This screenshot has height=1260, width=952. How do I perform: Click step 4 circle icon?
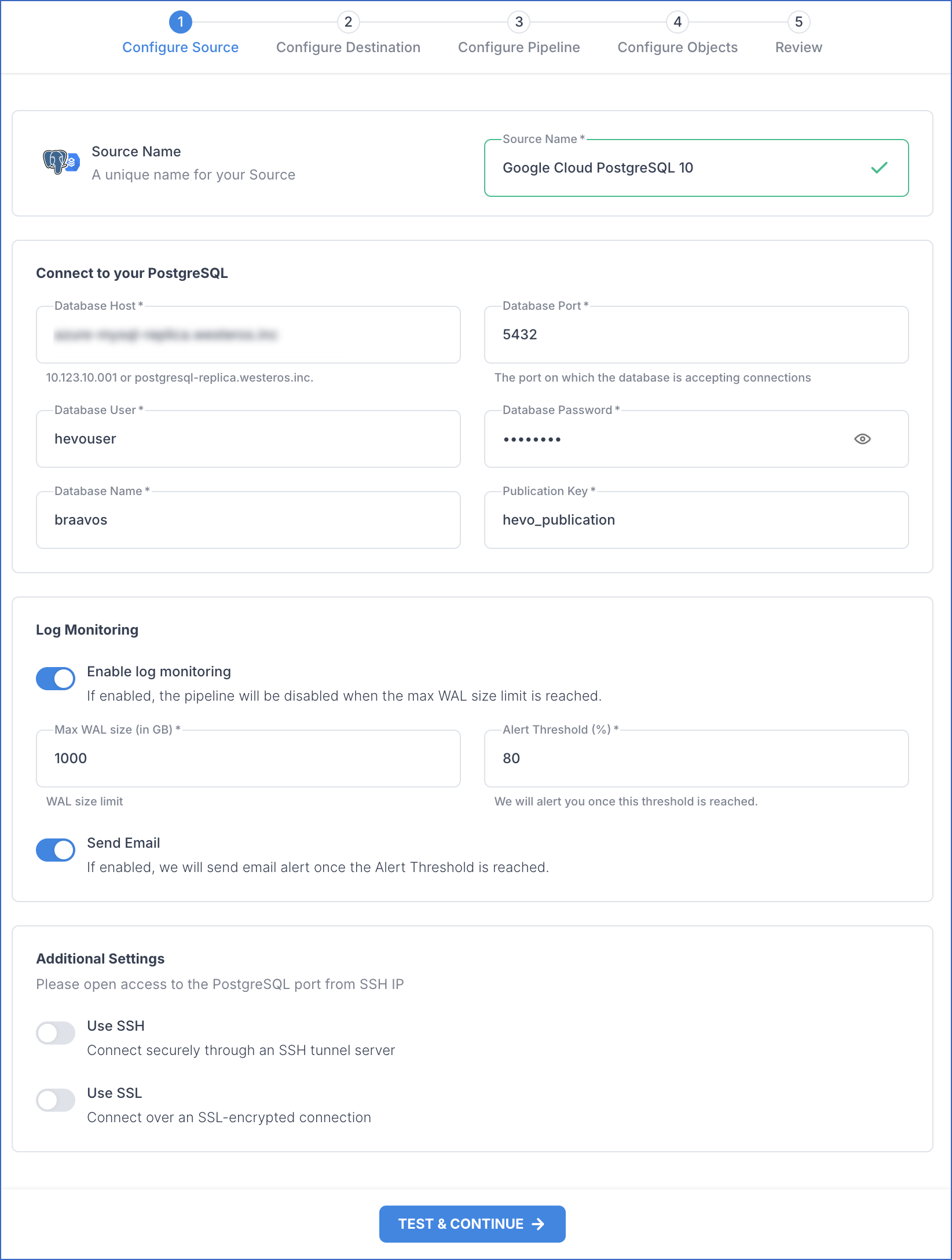point(678,22)
